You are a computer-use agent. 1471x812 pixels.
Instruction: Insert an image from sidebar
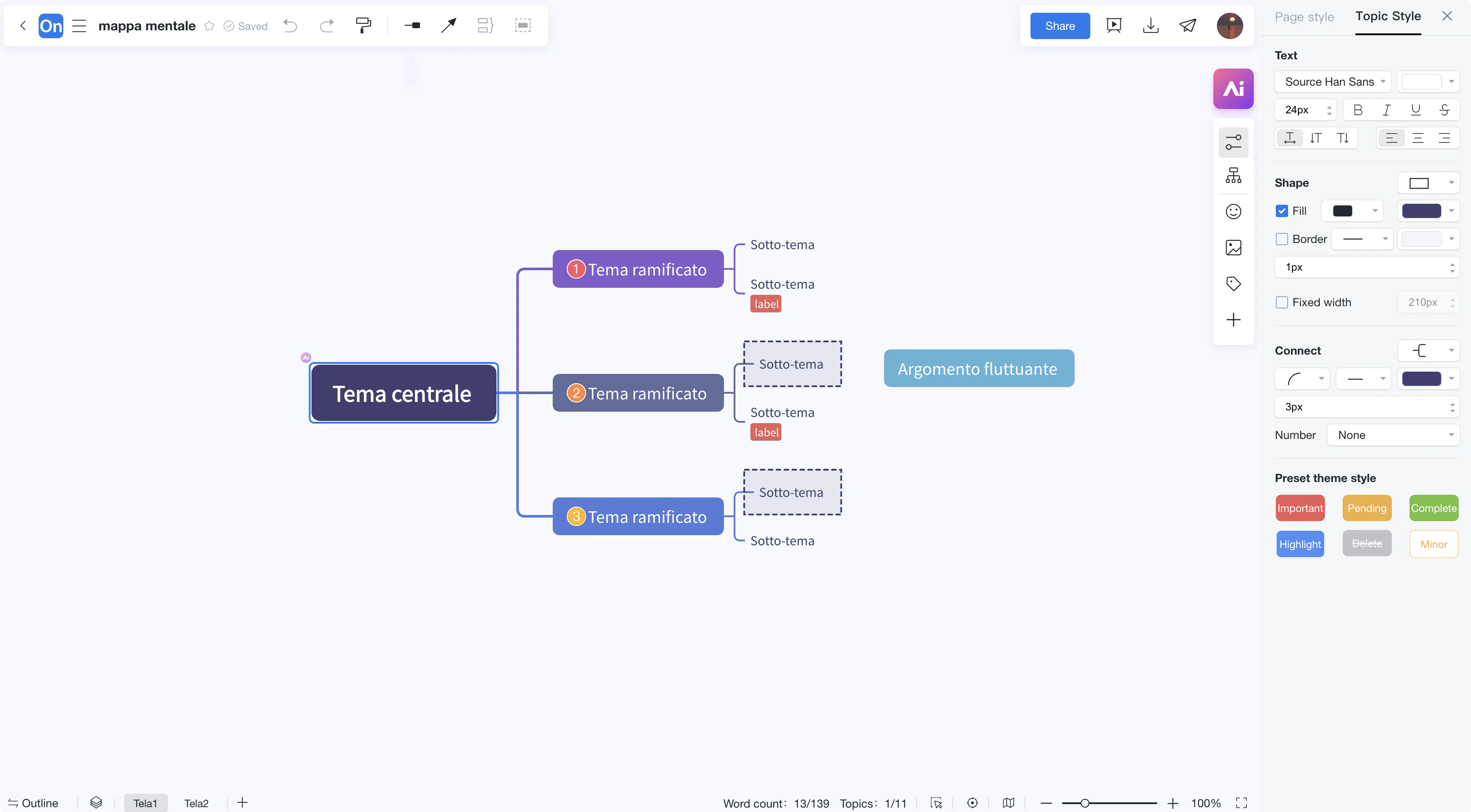point(1234,248)
